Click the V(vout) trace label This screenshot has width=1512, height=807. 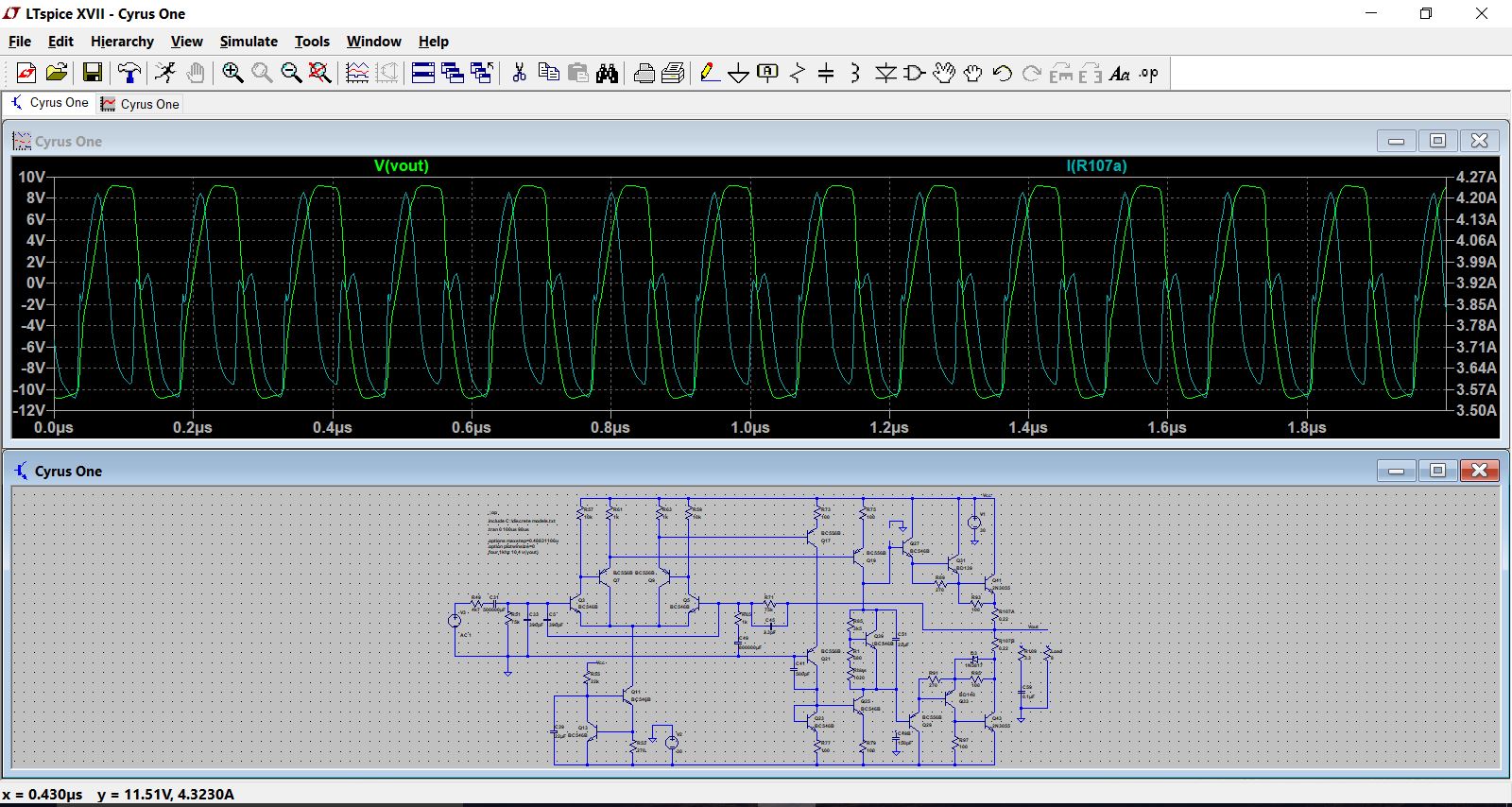tap(402, 165)
